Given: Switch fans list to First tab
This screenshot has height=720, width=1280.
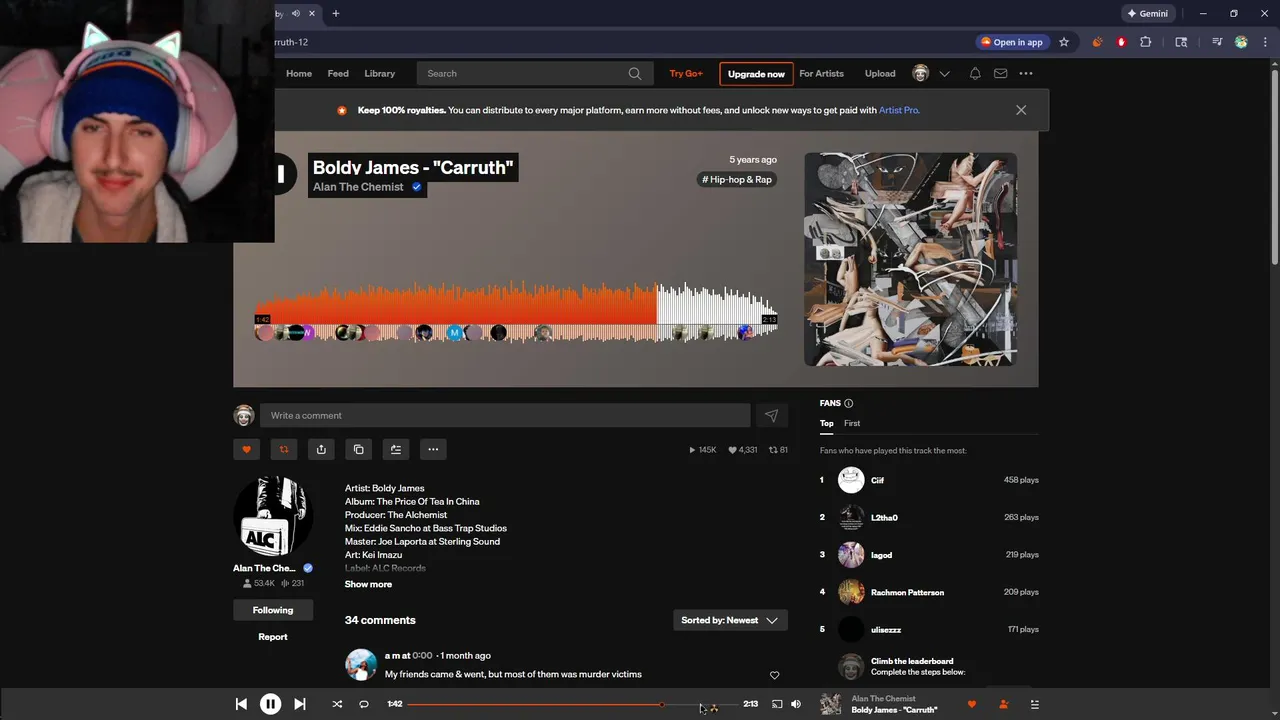Looking at the screenshot, I should pos(852,423).
